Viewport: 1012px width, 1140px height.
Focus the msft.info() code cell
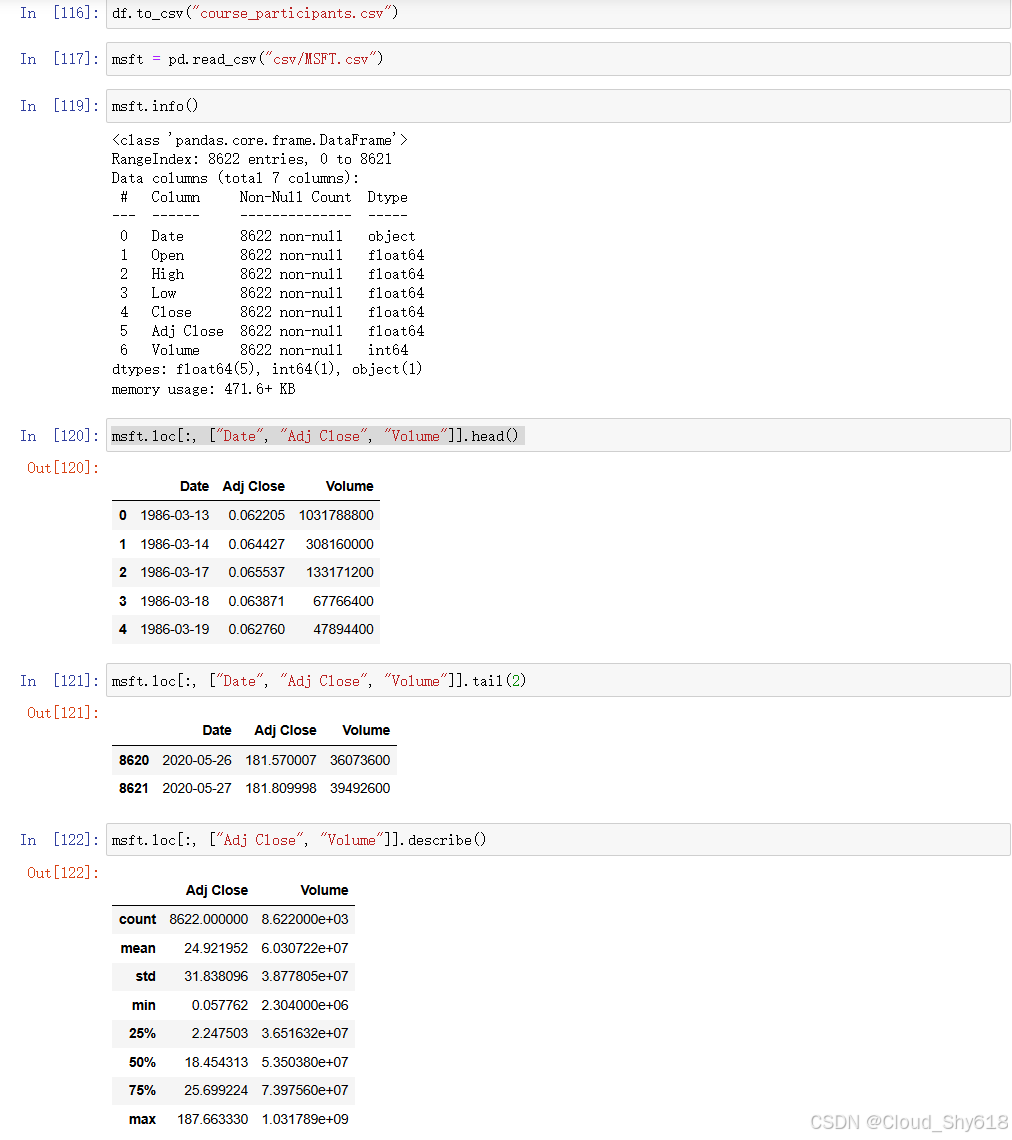pyautogui.click(x=558, y=106)
